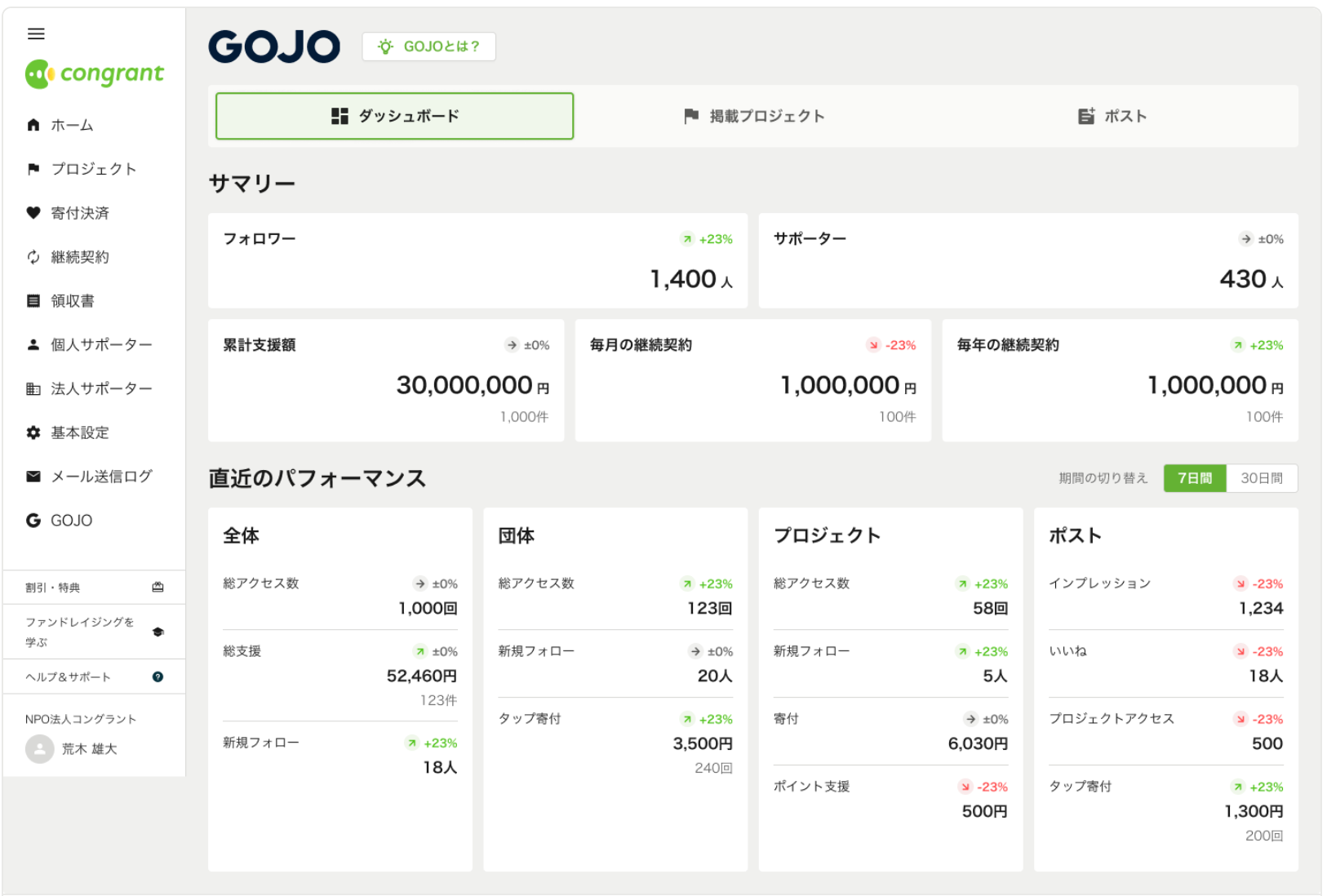Select the 7日間 period toggle
This screenshot has width=1327, height=896.
coord(1194,478)
